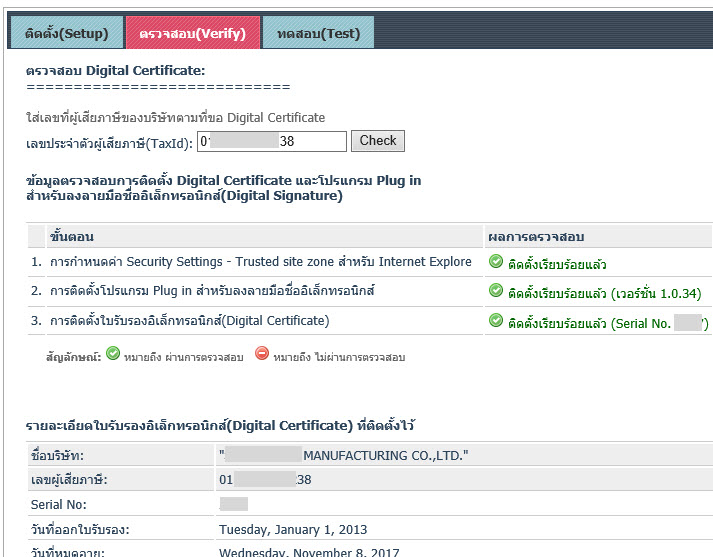713x557 pixels.
Task: Select the Security Settings - Trusted site zone step
Action: click(261, 262)
